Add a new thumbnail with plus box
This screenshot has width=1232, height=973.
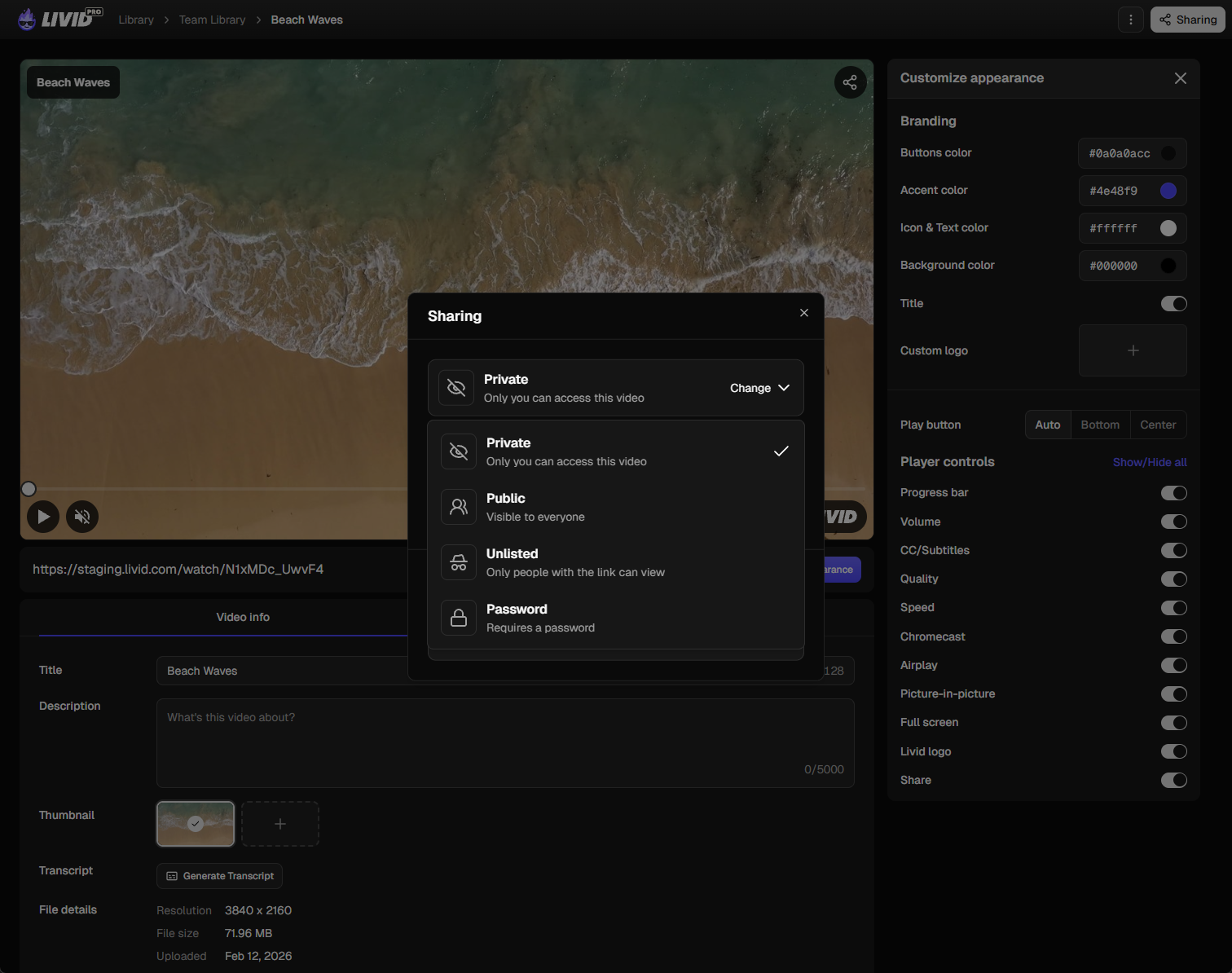pyautogui.click(x=279, y=824)
